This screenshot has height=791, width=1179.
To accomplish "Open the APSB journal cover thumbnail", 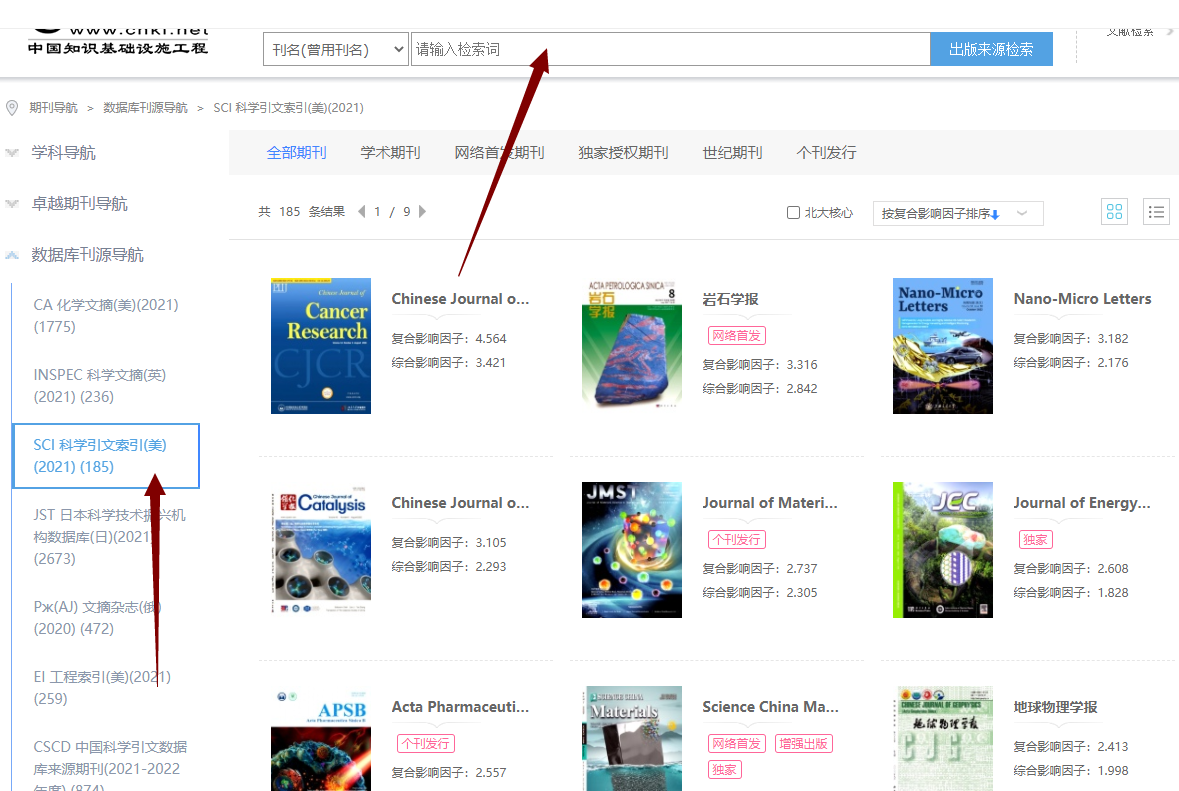I will pyautogui.click(x=321, y=738).
